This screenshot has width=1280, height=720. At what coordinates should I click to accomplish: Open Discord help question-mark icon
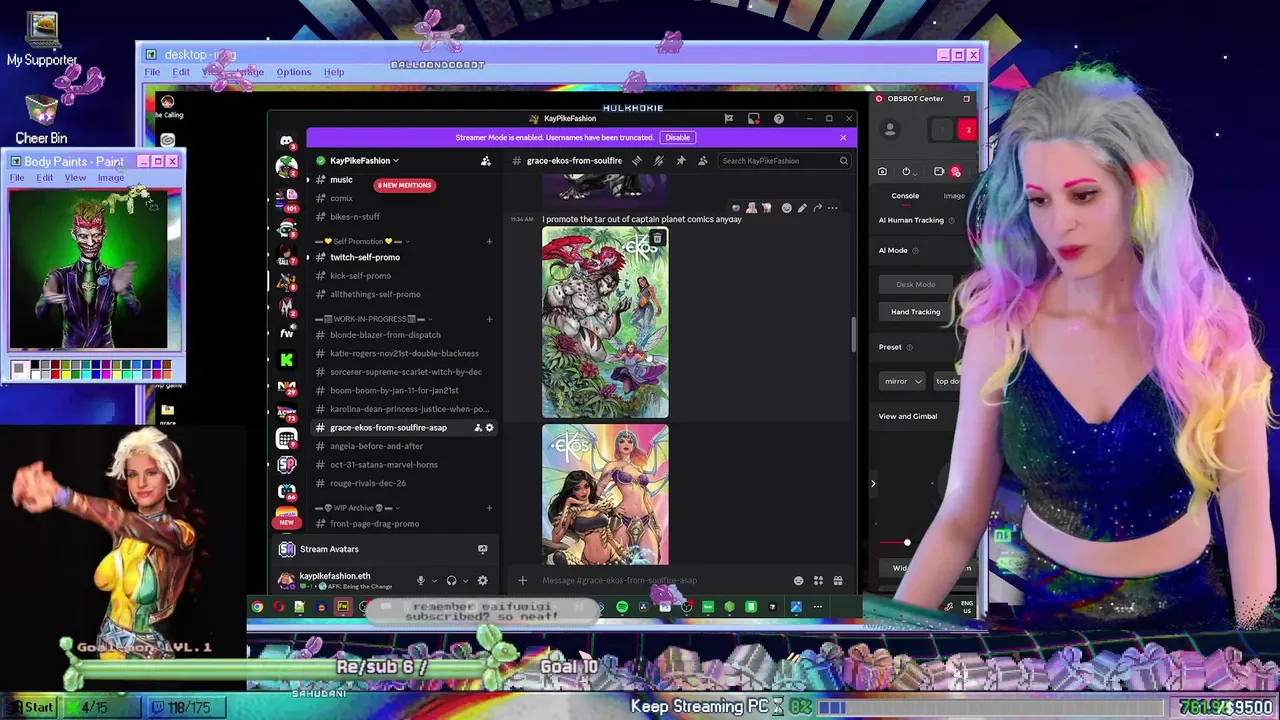click(x=778, y=118)
